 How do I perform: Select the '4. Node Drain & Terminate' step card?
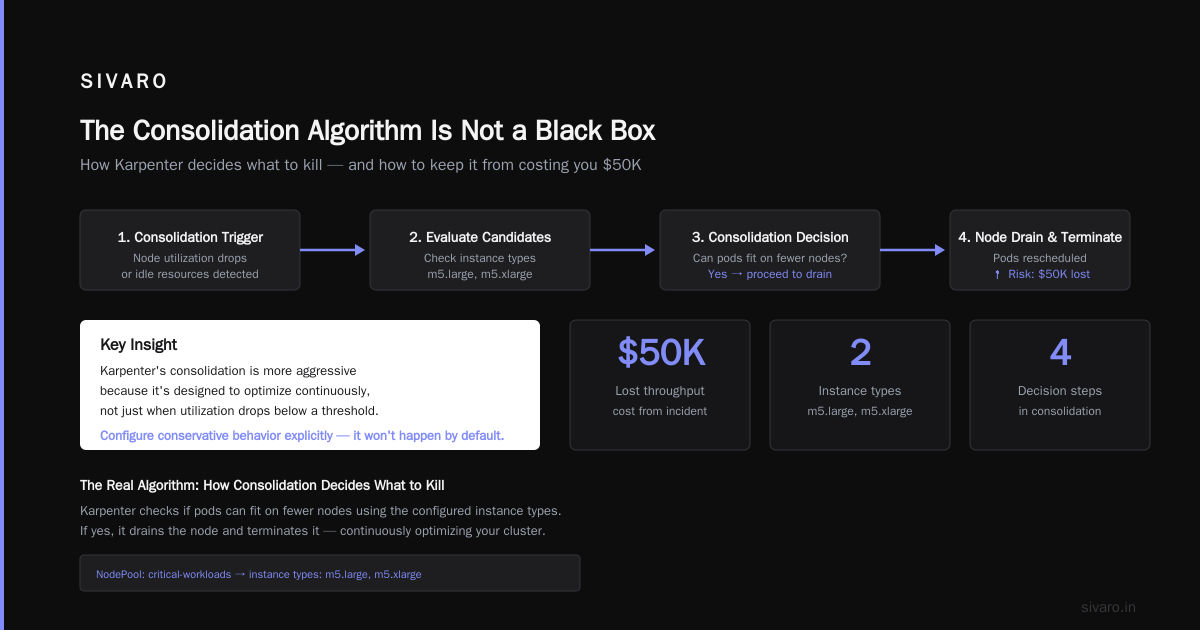pos(1040,250)
